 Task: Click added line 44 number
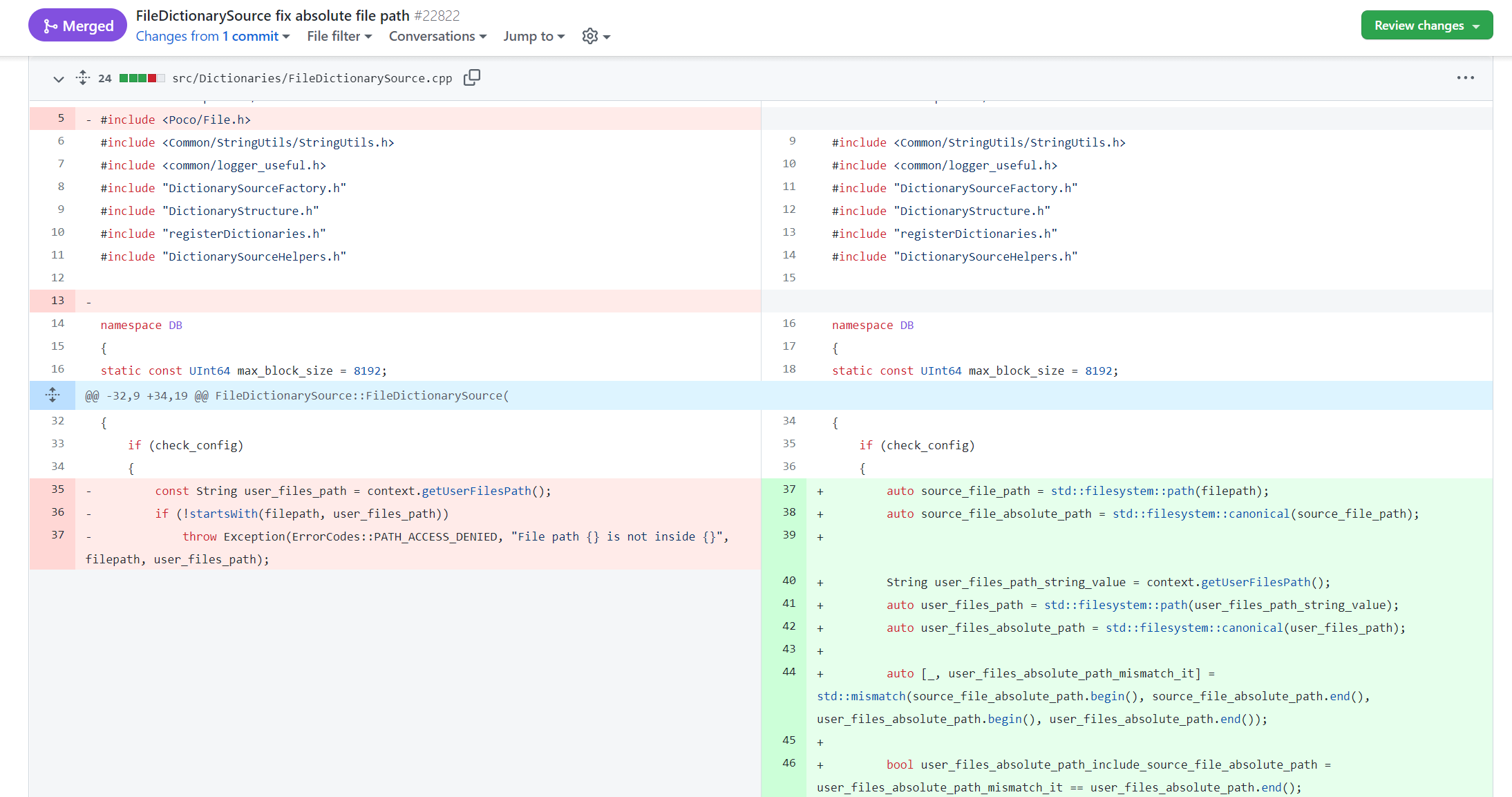[x=788, y=672]
